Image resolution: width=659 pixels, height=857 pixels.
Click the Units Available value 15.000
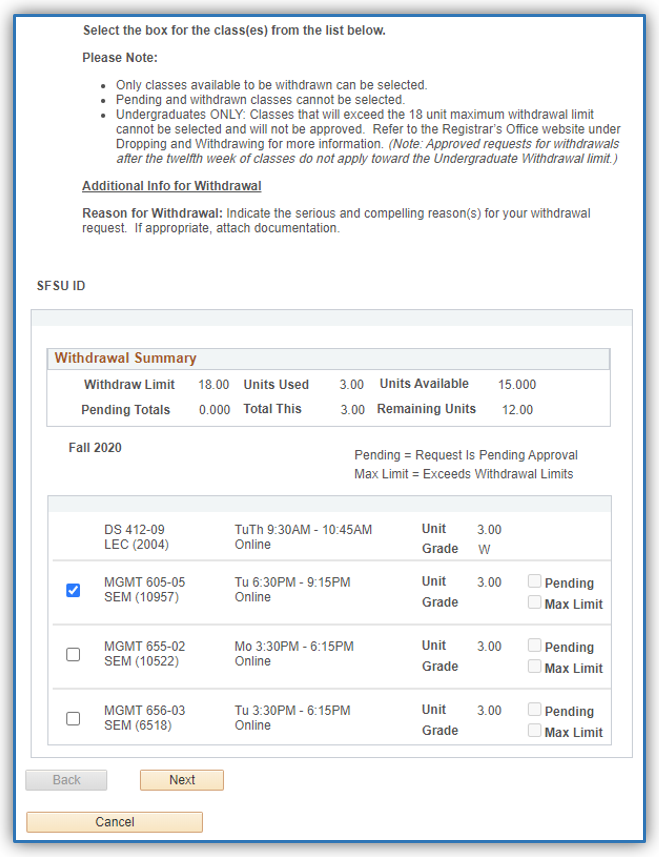click(x=517, y=385)
